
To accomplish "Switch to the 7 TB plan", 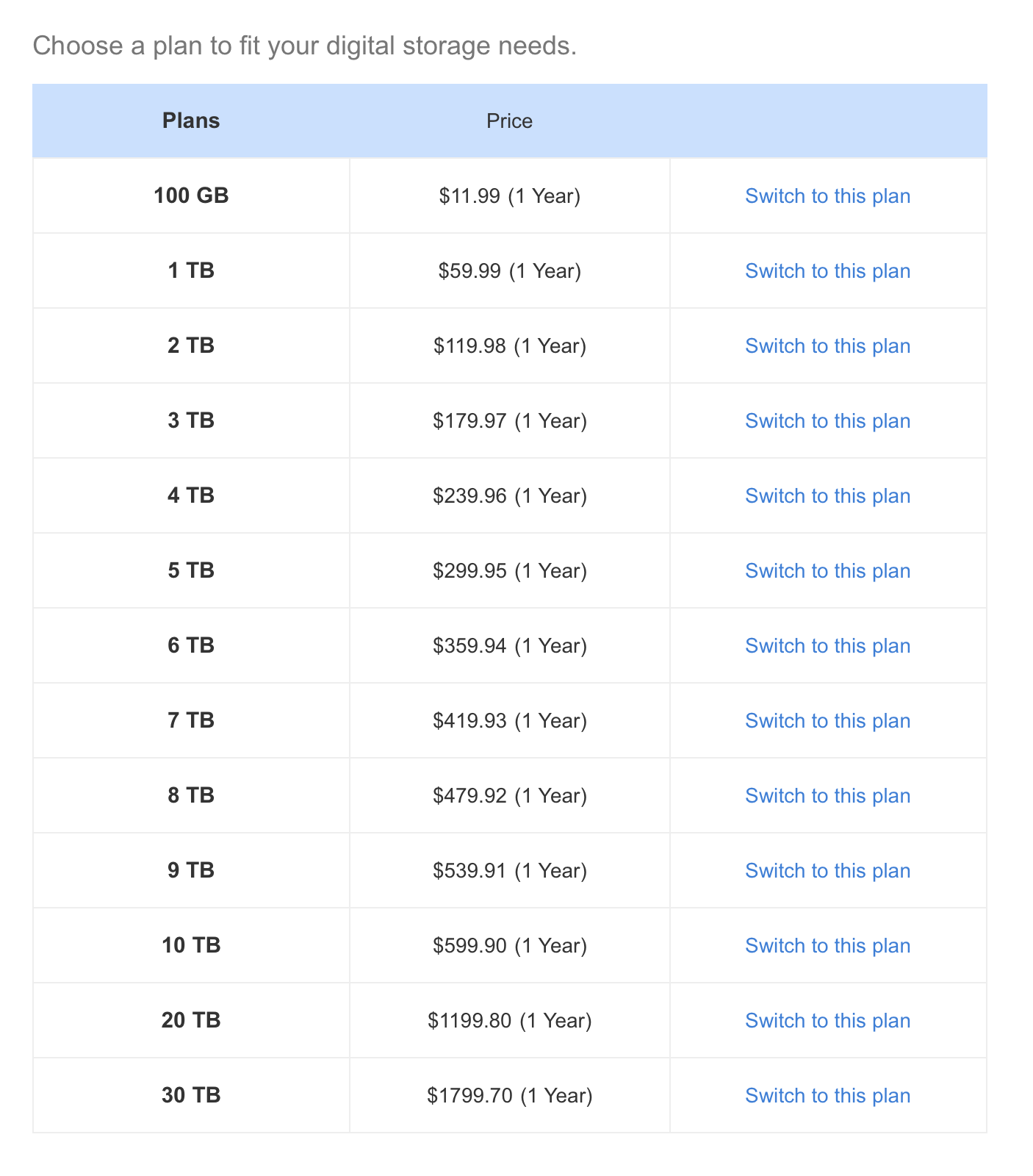I will 827,721.
